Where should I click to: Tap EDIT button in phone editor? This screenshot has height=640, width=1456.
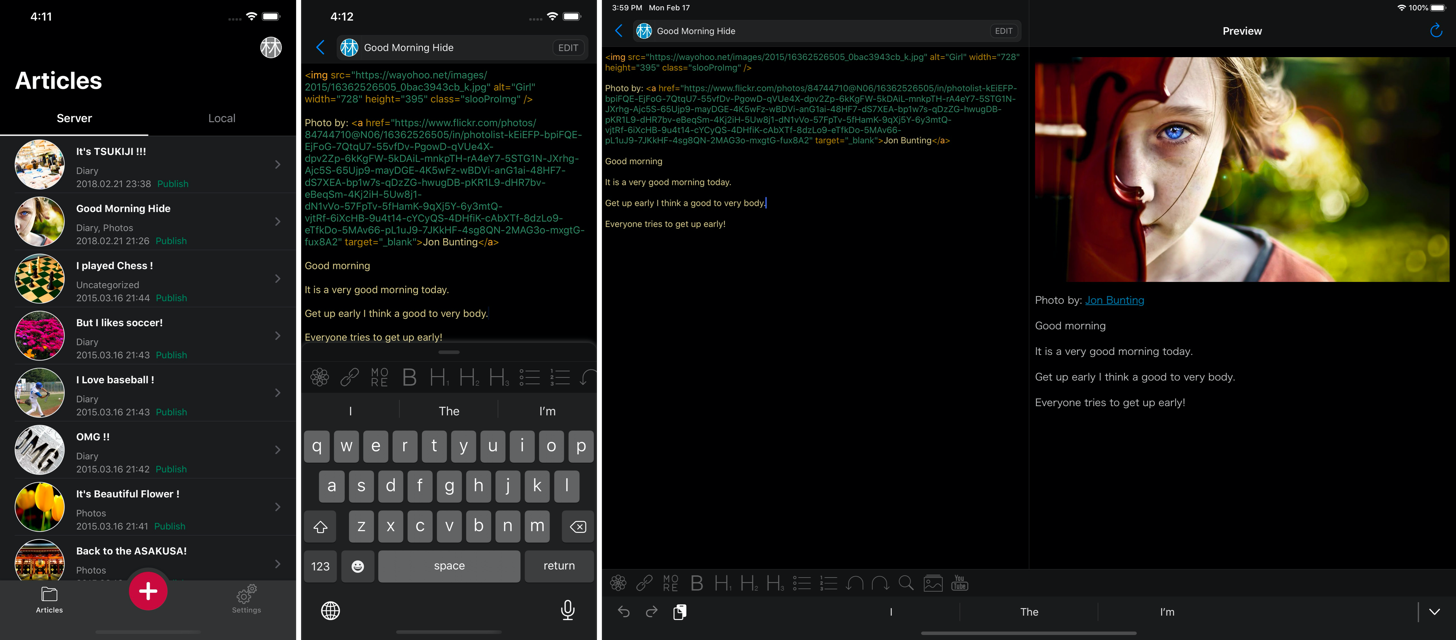click(x=568, y=47)
